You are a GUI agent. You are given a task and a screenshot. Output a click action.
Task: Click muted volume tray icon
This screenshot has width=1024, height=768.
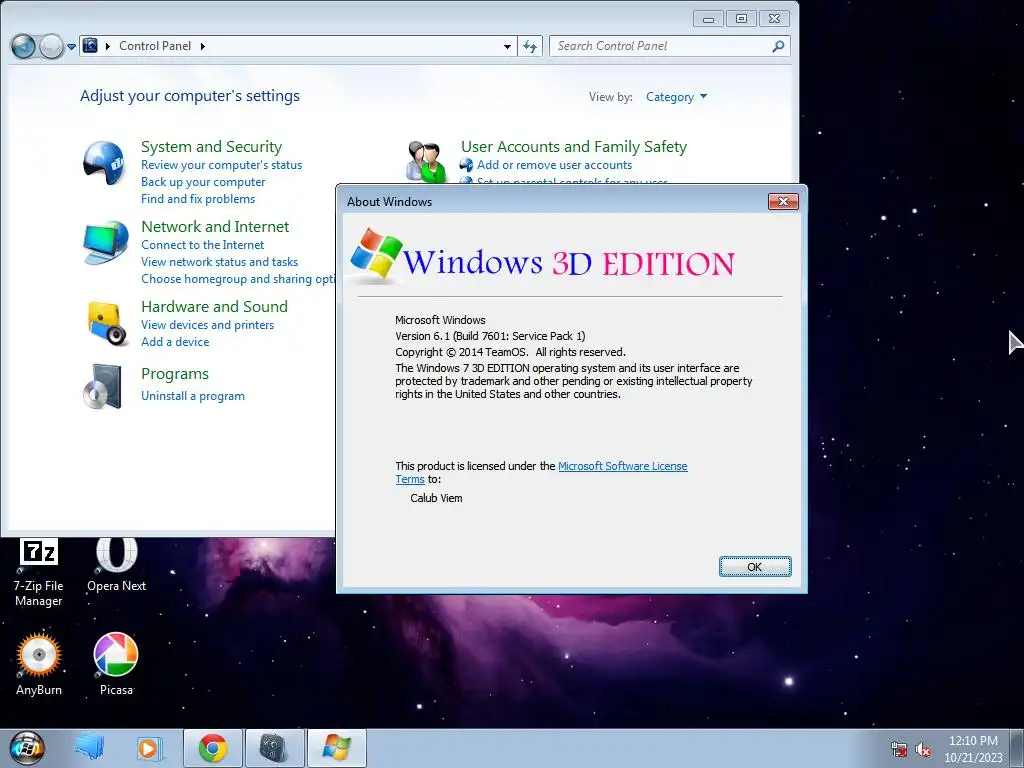[x=923, y=749]
